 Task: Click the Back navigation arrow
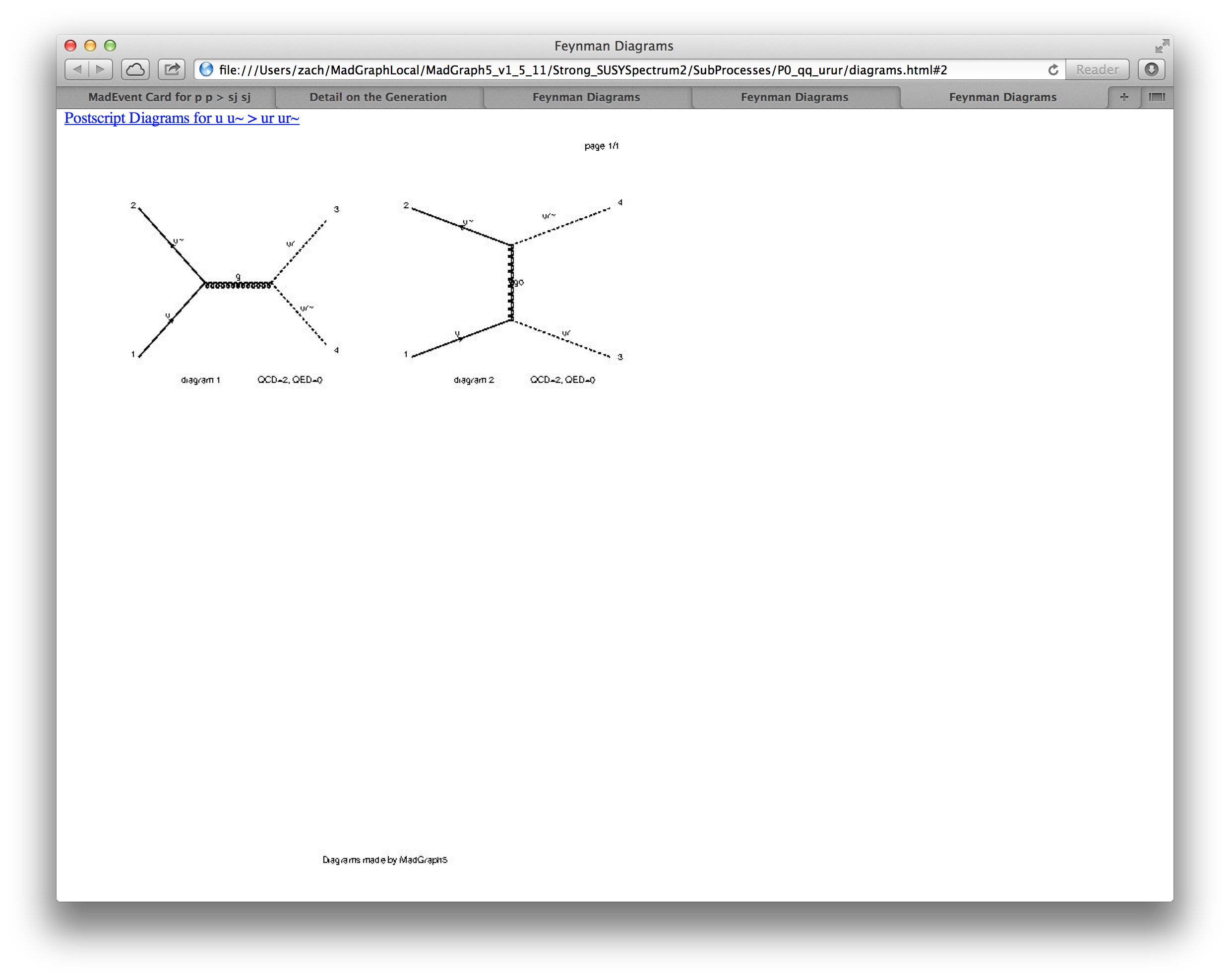pos(77,69)
